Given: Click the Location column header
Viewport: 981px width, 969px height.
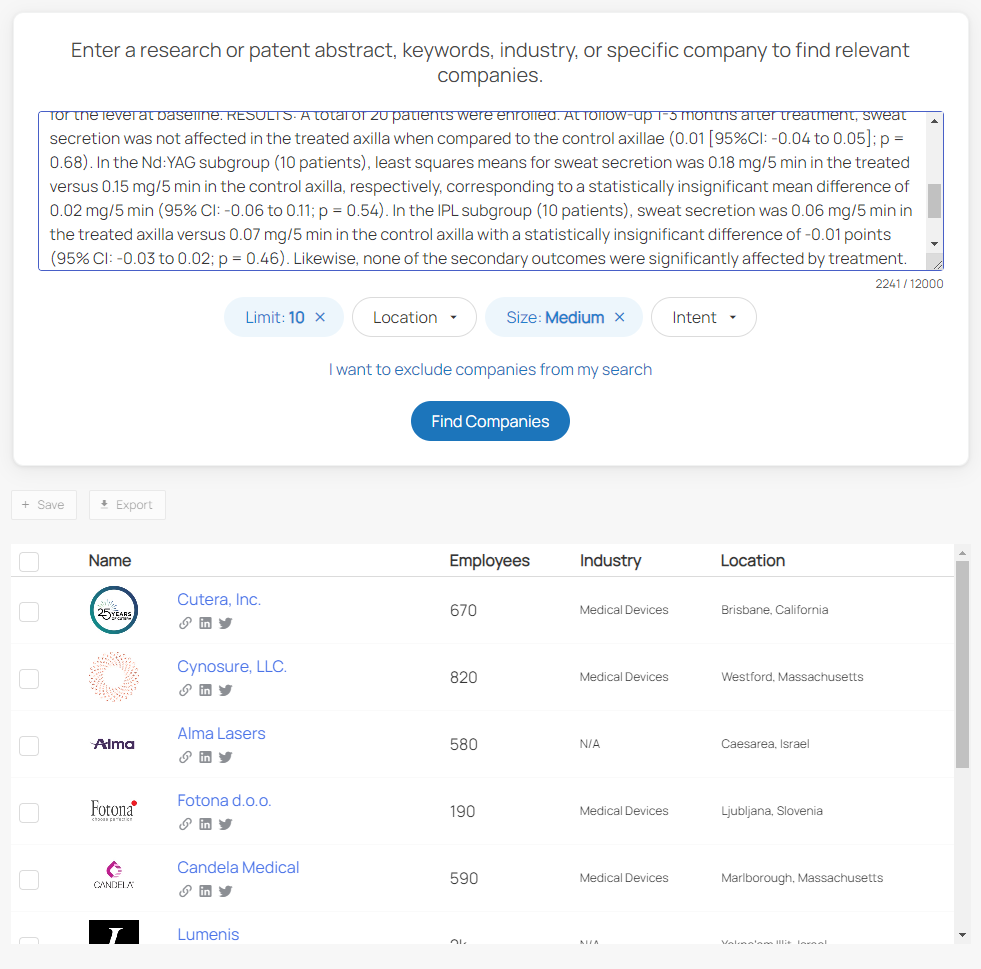Looking at the screenshot, I should tap(753, 561).
